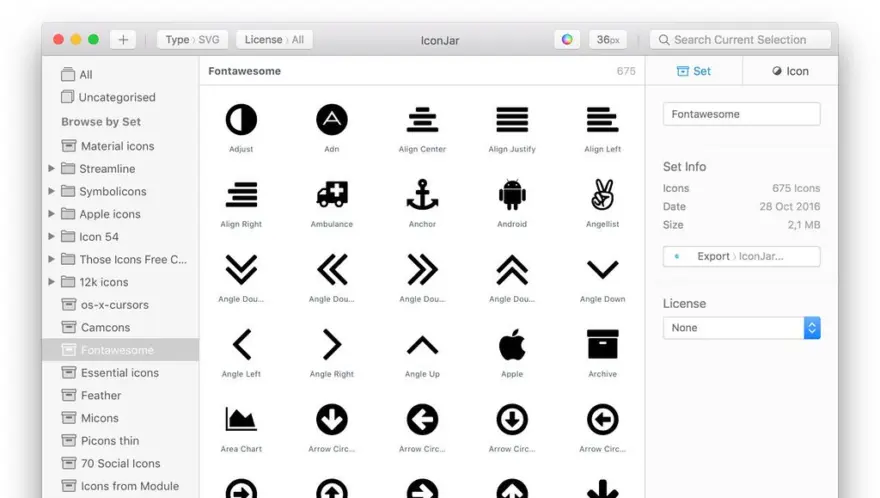This screenshot has height=498, width=880.
Task: Expand the Icon 54 folder
Action: click(51, 236)
